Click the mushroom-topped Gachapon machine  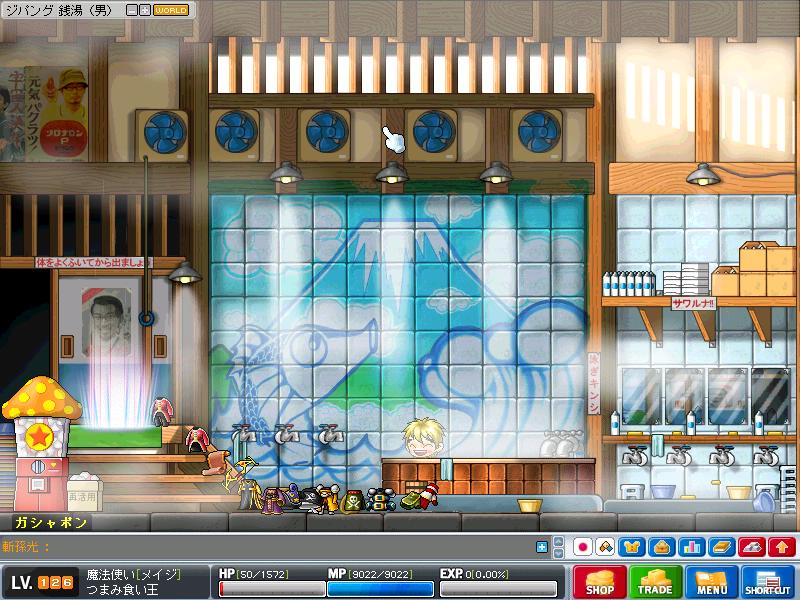tap(41, 443)
